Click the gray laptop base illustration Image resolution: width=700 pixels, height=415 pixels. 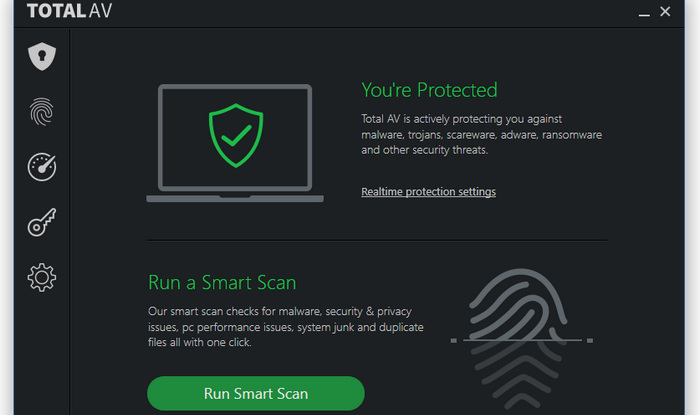(235, 199)
